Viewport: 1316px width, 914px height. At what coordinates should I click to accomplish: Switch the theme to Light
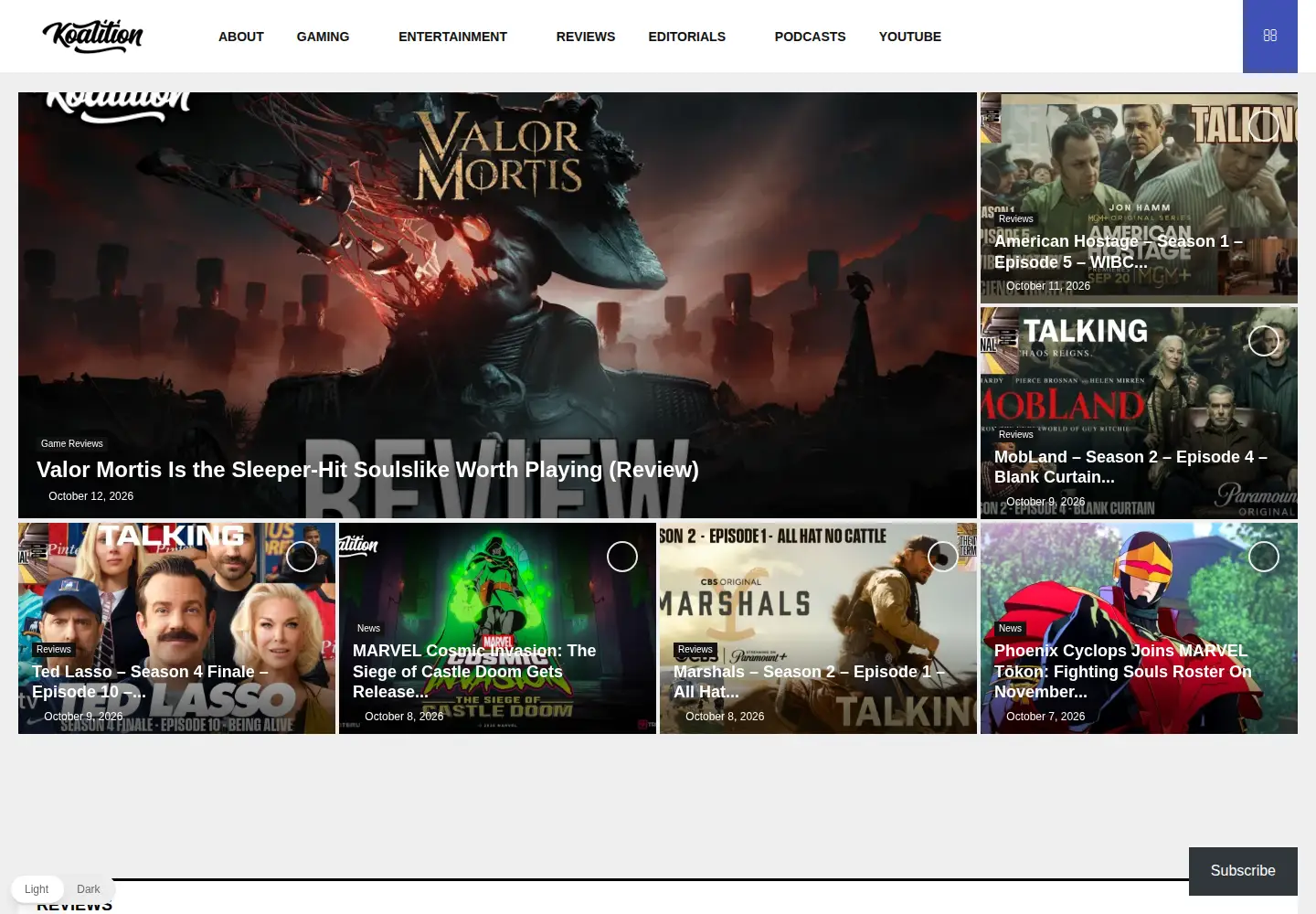[37, 889]
